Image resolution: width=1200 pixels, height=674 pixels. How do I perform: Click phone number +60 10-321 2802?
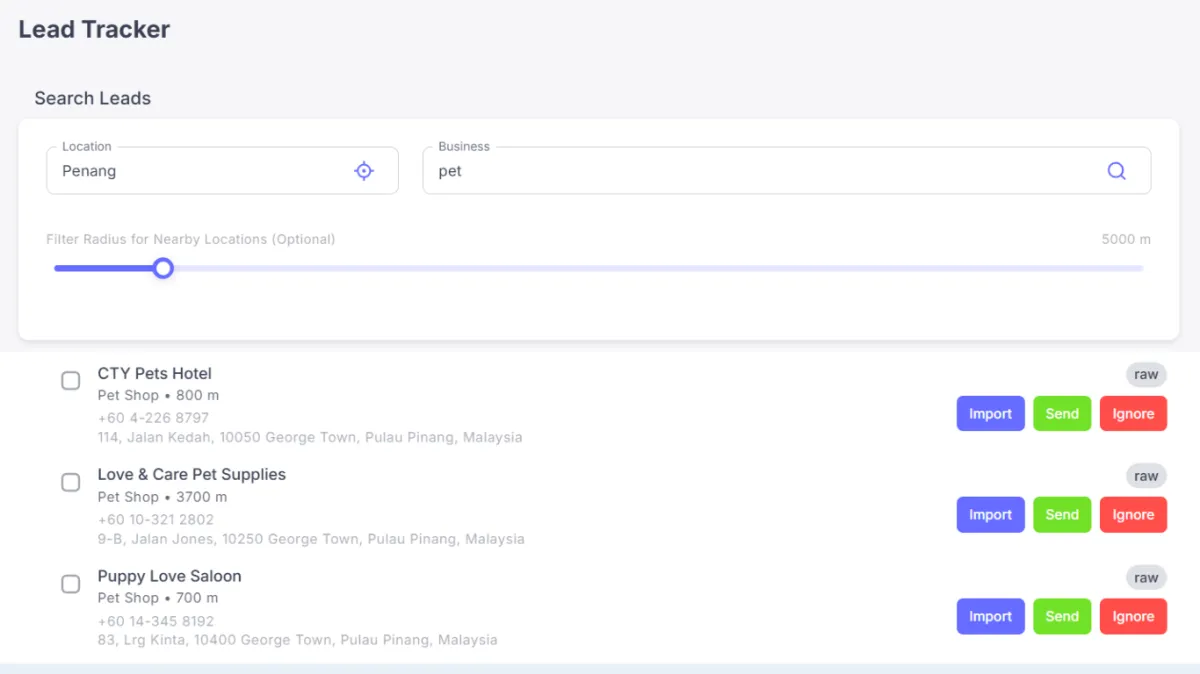pos(155,520)
